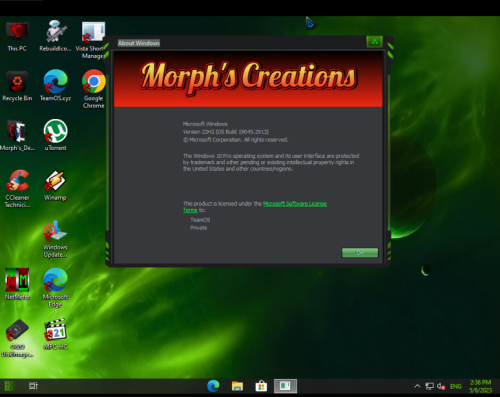Close the About Windows dialog
Image resolution: width=500 pixels, height=397 pixels.
[374, 42]
